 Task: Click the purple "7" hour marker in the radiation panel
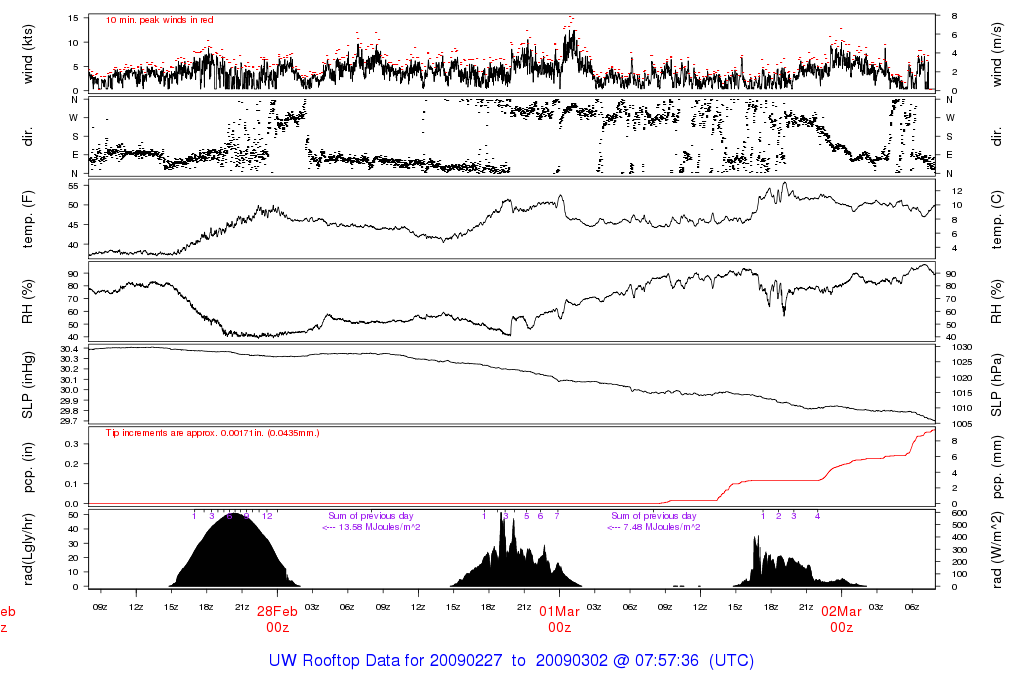coord(557,516)
